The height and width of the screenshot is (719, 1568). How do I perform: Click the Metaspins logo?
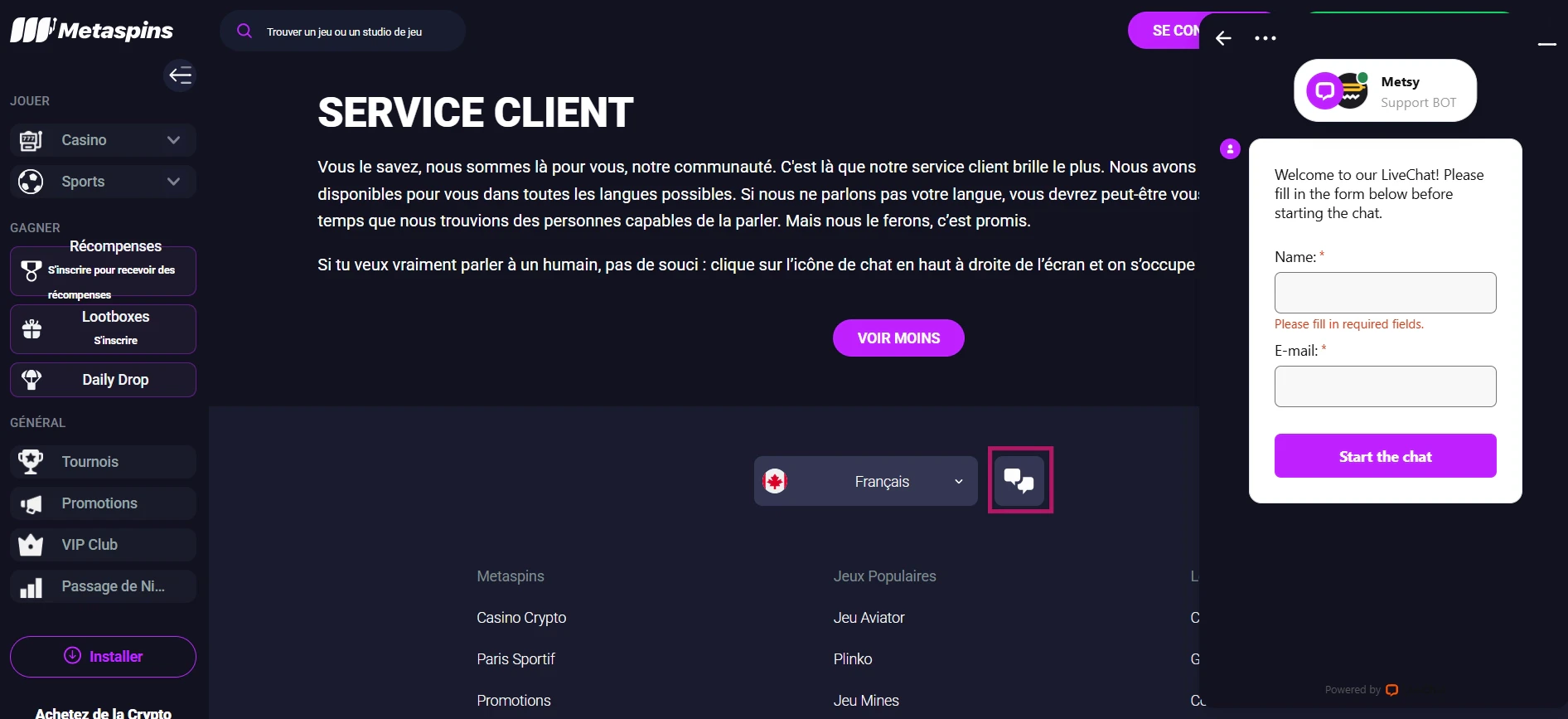click(x=91, y=31)
